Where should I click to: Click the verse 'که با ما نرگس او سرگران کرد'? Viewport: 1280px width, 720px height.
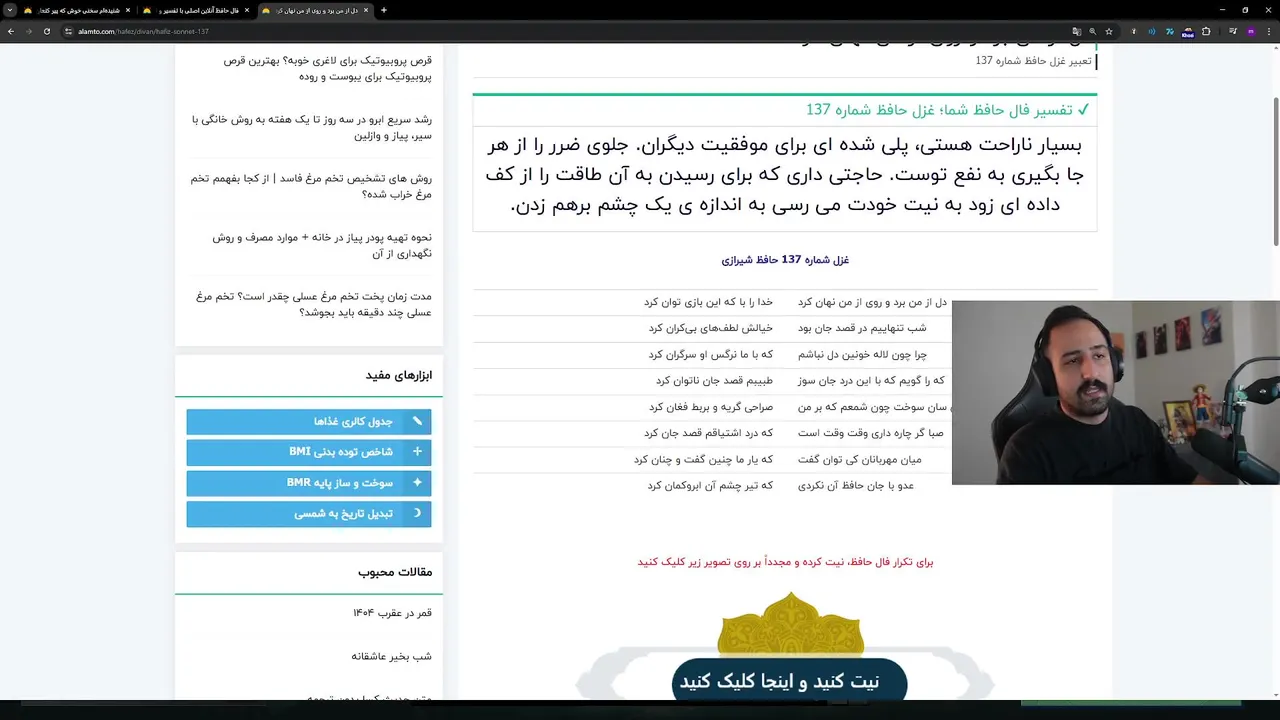(x=710, y=355)
